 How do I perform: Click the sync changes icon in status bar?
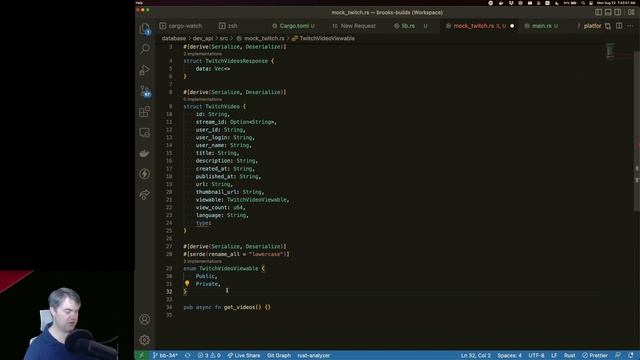(187, 356)
